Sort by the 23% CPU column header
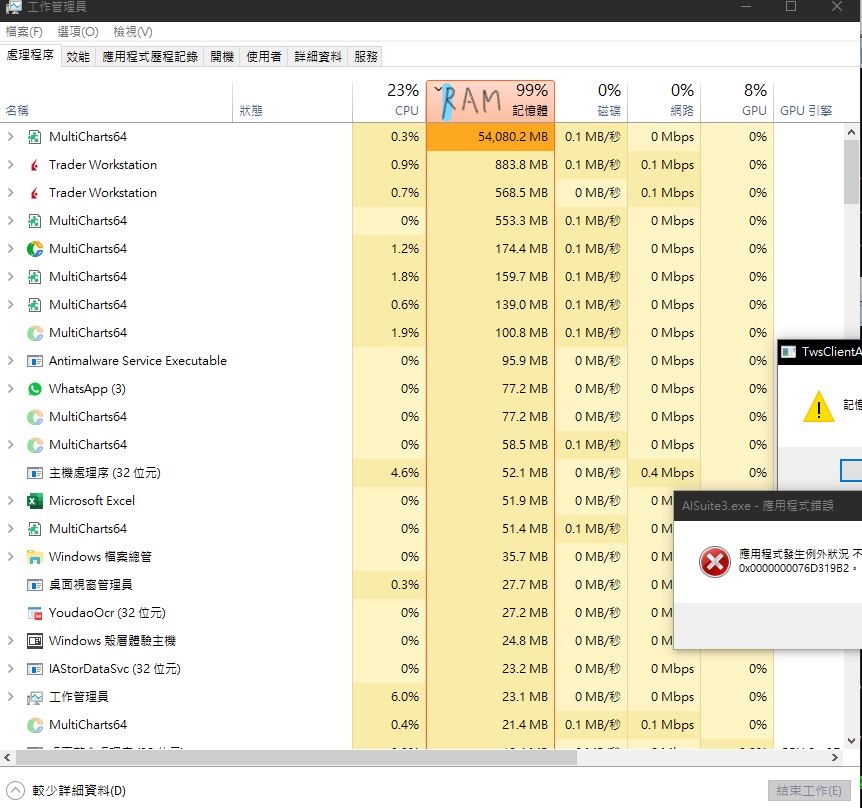Image resolution: width=862 pixels, height=808 pixels. [x=389, y=101]
